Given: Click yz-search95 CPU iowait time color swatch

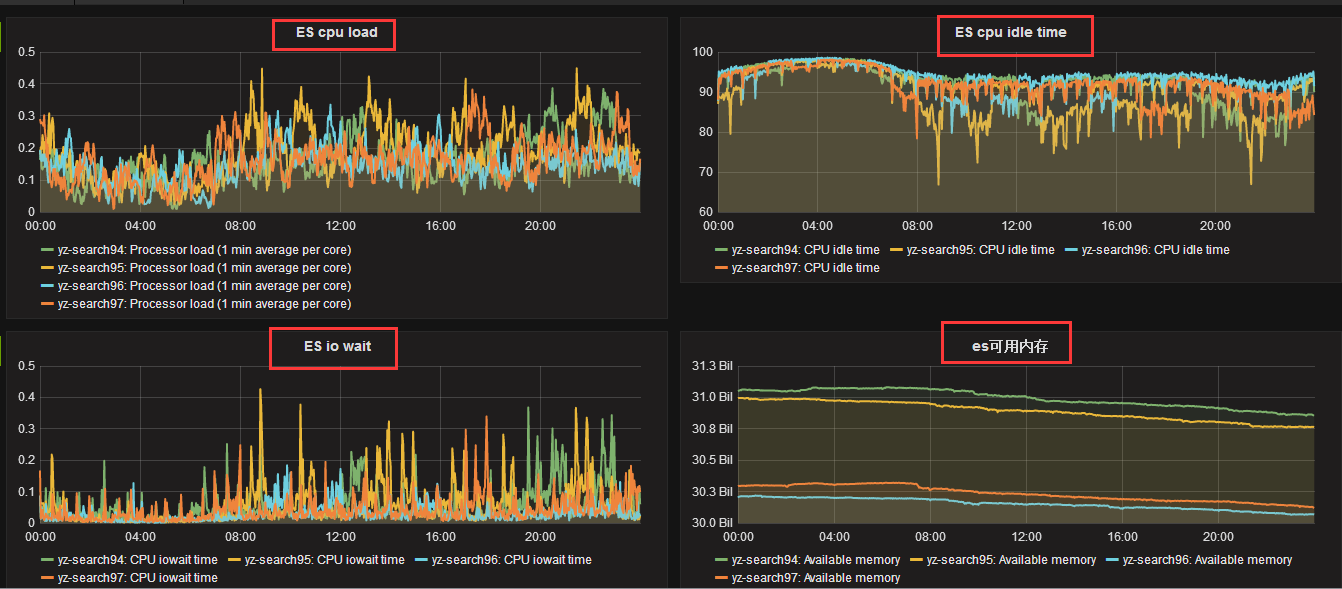Looking at the screenshot, I should [x=235, y=560].
